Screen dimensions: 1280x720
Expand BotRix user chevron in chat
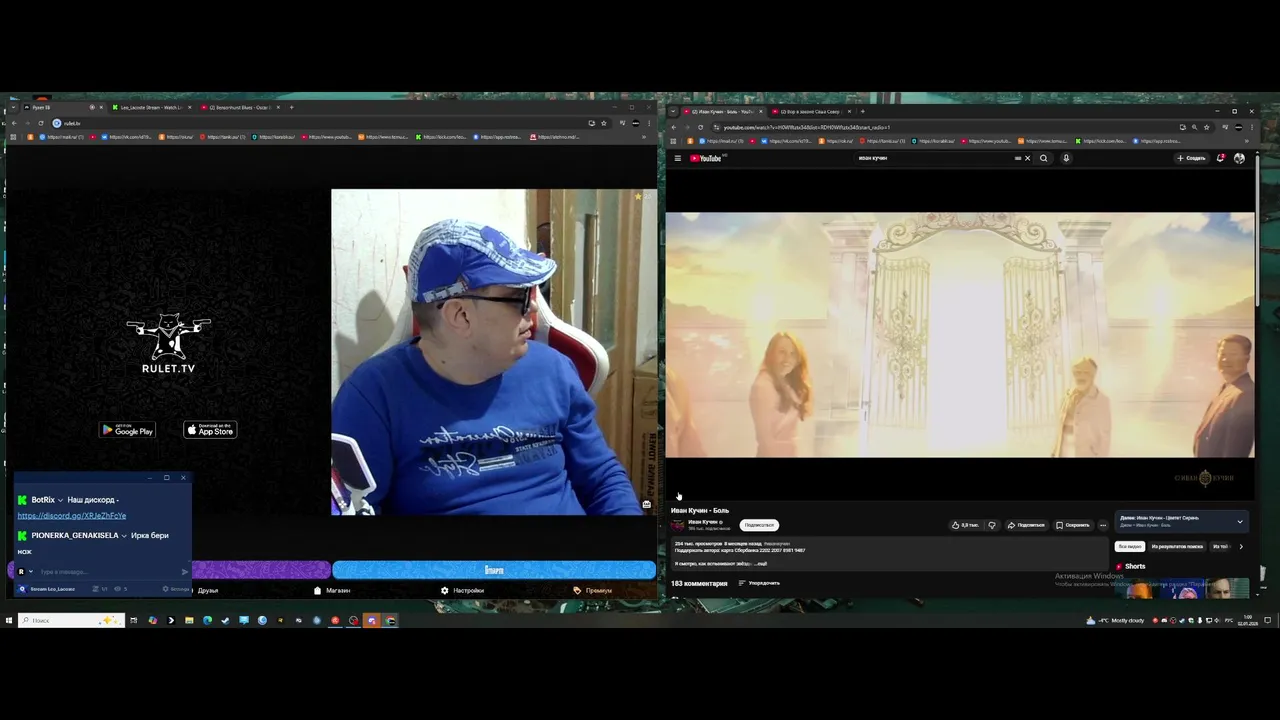60,500
